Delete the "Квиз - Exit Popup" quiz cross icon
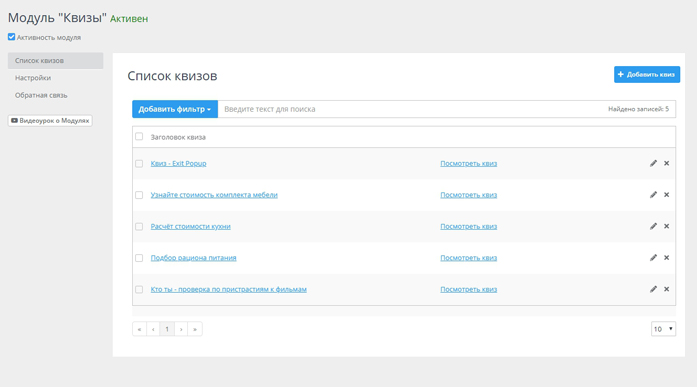Screen dimensions: 697x387 666,164
